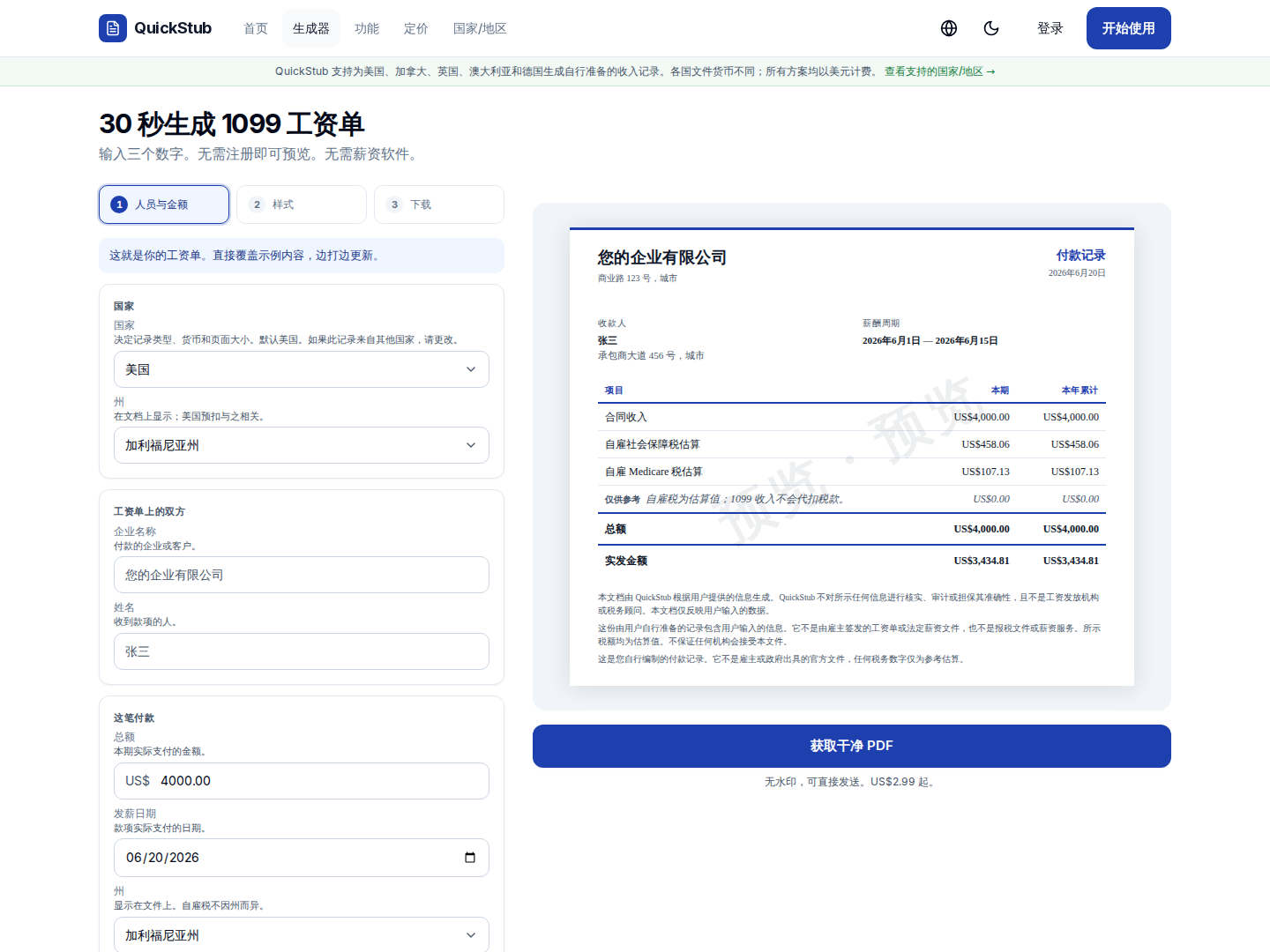
Task: Click the 自雇社会保障税估算 row label
Action: click(653, 444)
